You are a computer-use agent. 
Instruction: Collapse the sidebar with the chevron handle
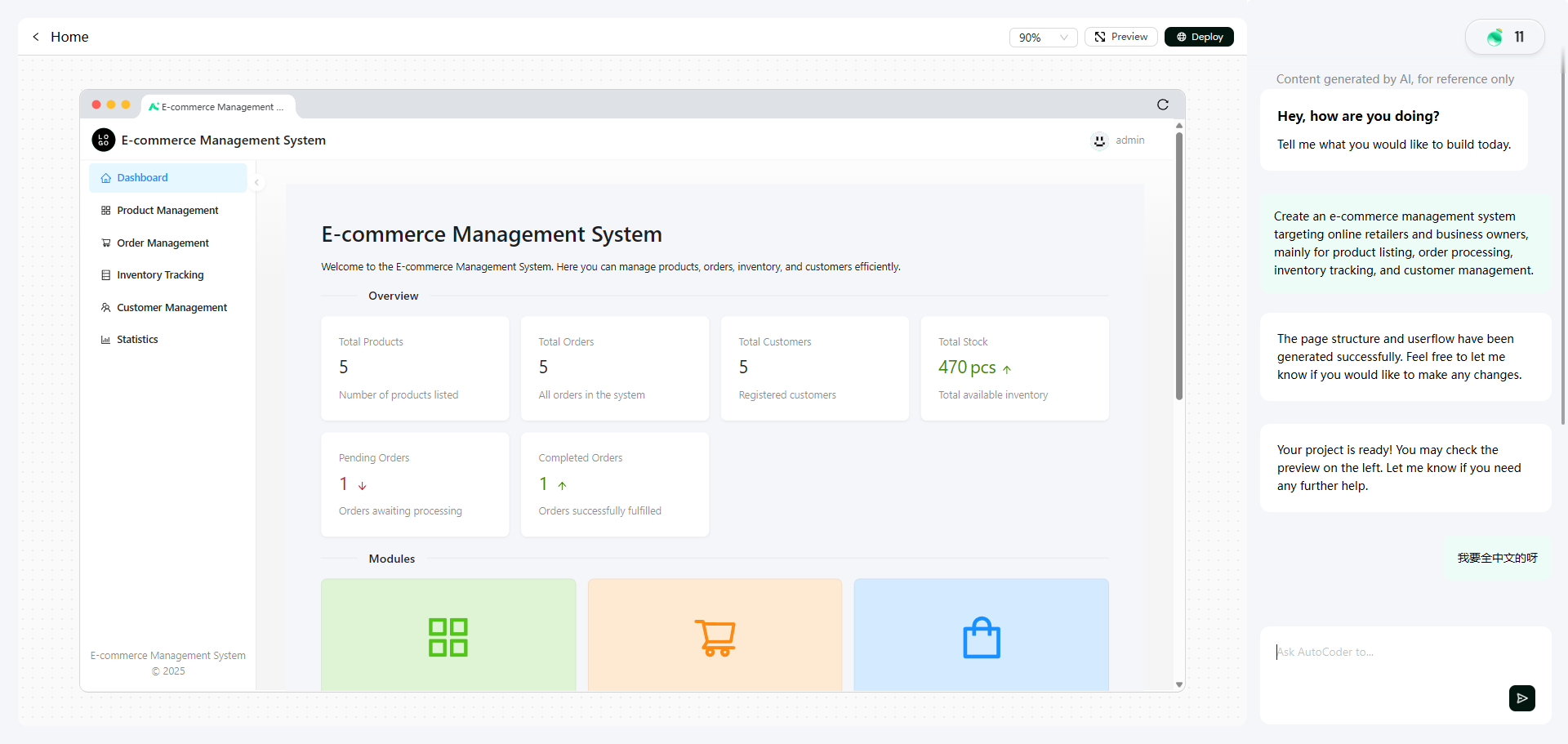256,183
